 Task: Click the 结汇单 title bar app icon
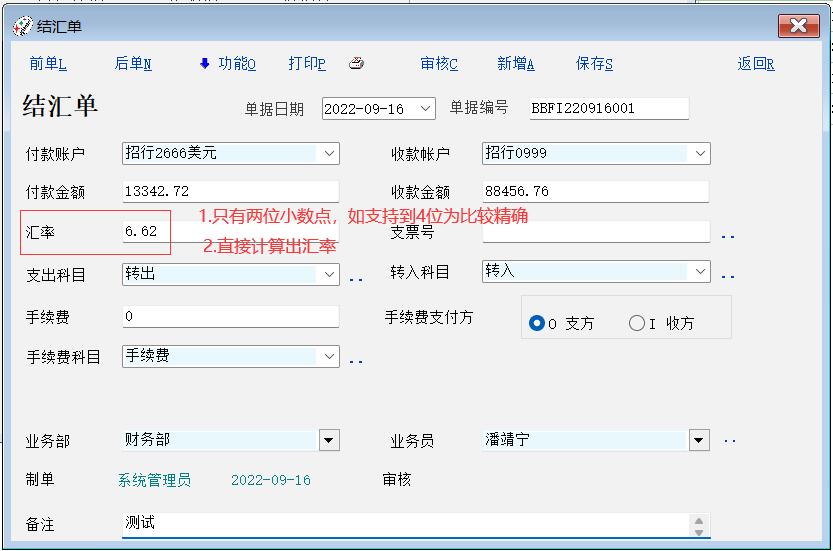[x=22, y=26]
